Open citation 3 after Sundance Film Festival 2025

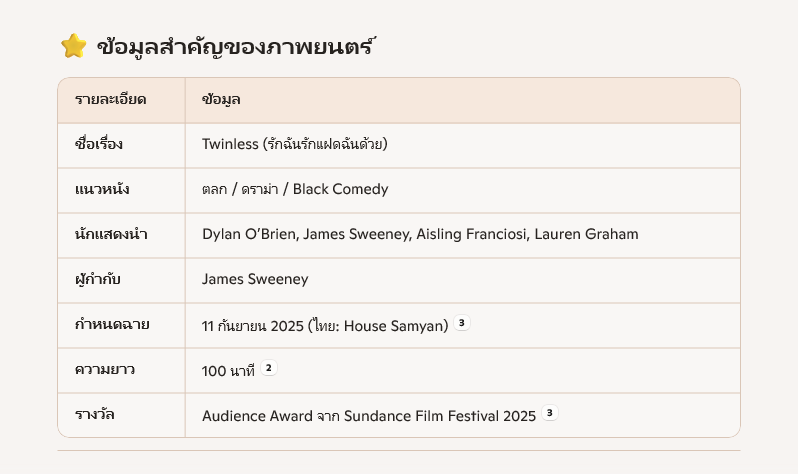(550, 413)
